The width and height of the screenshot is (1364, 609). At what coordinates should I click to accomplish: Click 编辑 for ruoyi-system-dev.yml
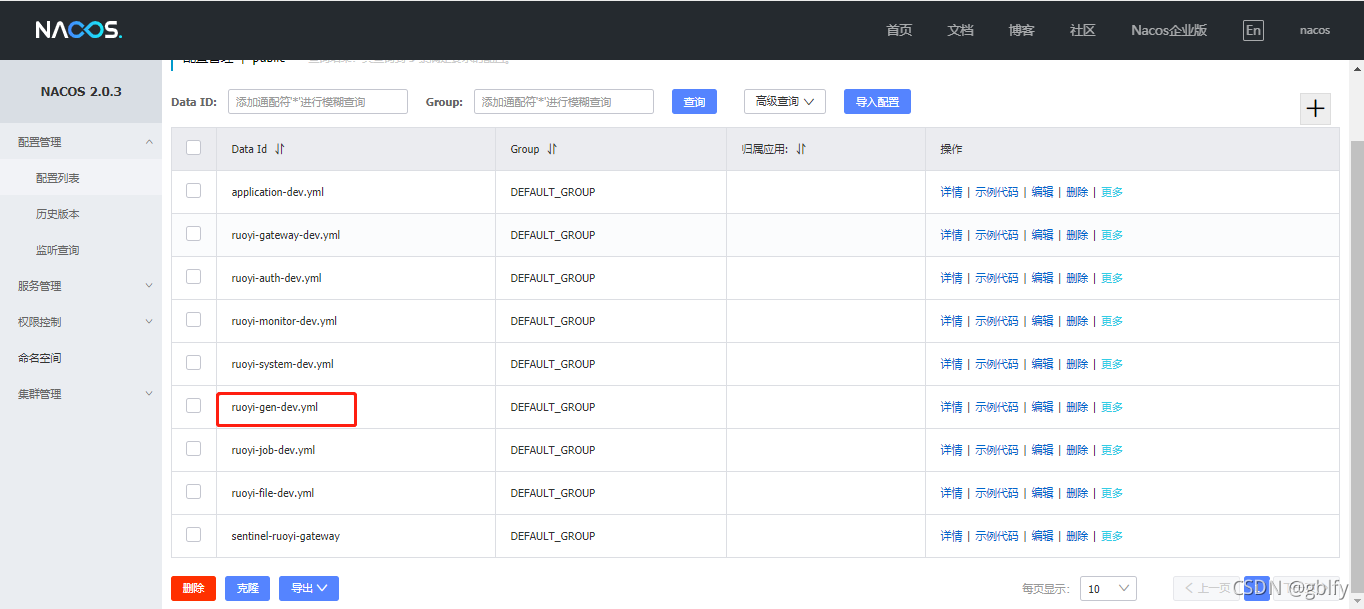[1042, 364]
